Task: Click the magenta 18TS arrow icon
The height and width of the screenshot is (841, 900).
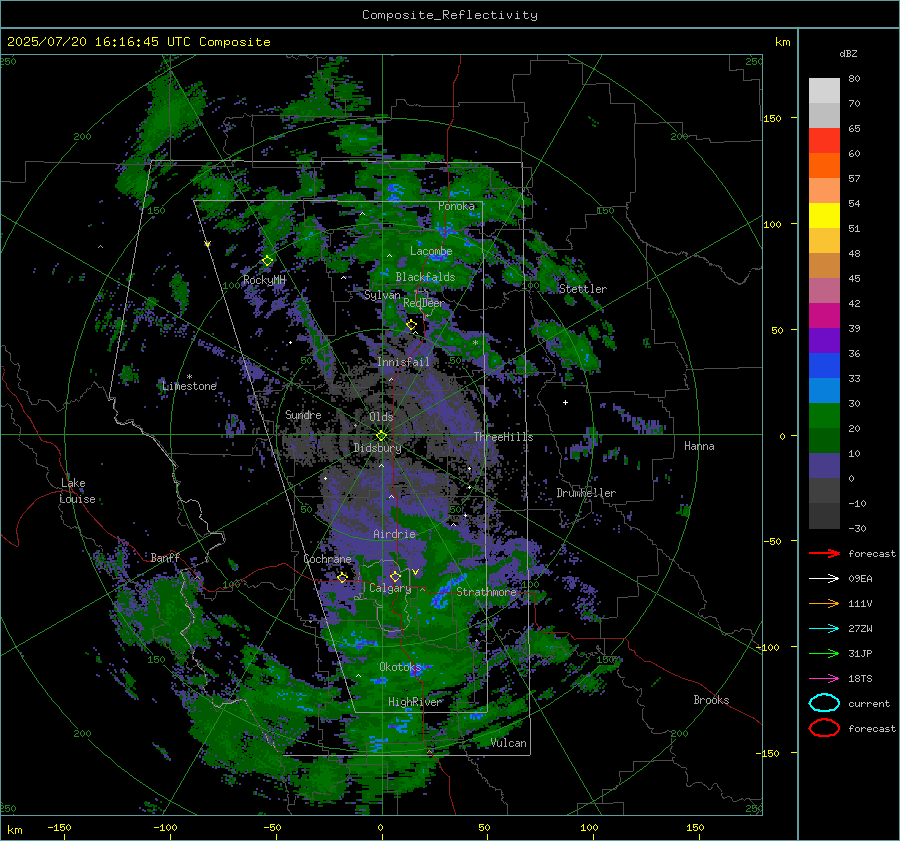Action: click(x=824, y=678)
